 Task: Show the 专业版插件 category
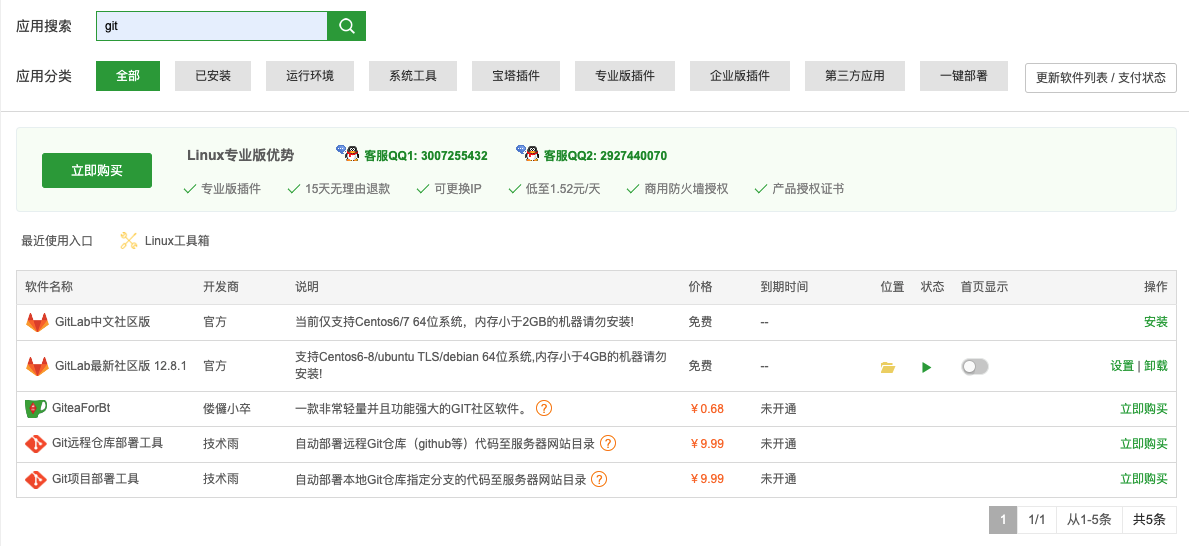point(625,76)
